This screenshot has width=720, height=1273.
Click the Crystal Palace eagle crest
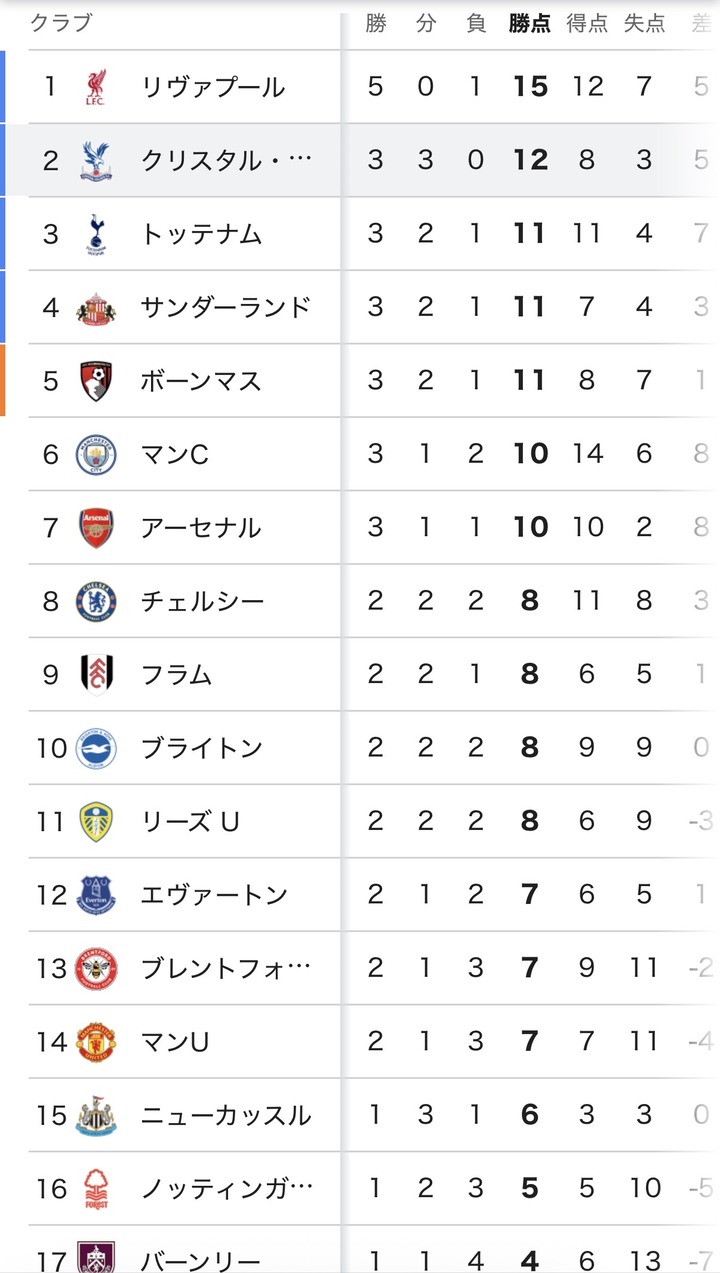96,160
